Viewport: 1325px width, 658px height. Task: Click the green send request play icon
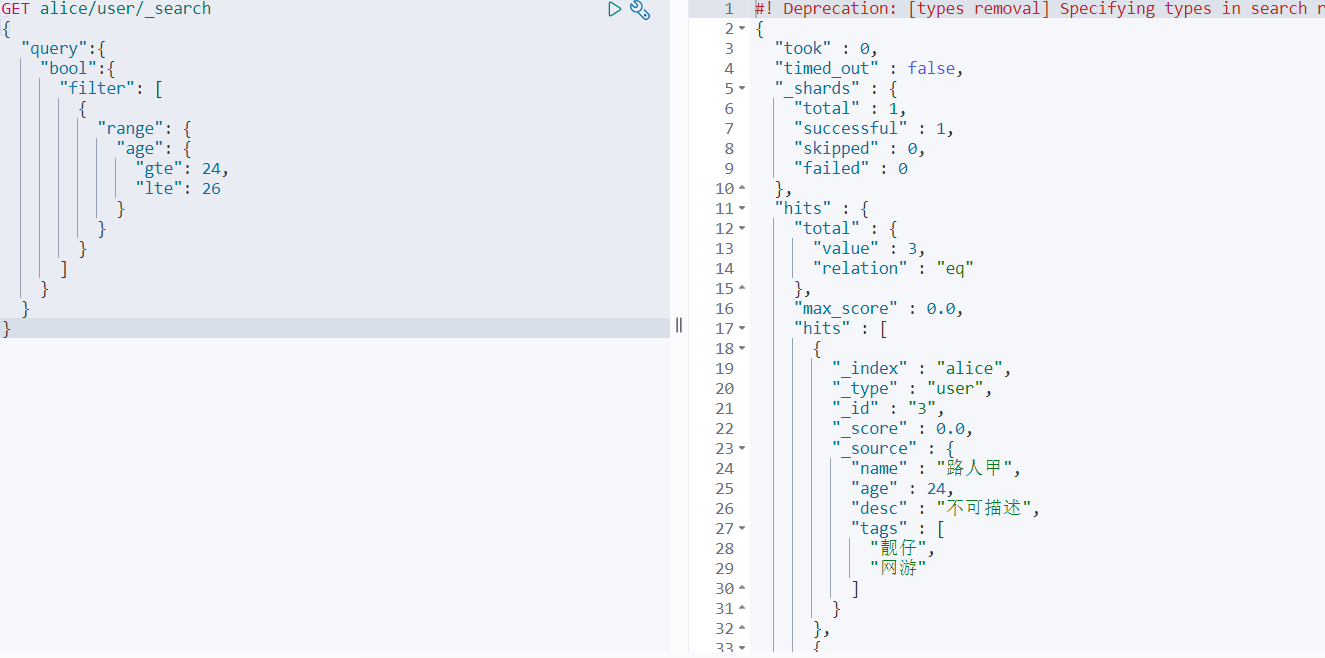615,10
